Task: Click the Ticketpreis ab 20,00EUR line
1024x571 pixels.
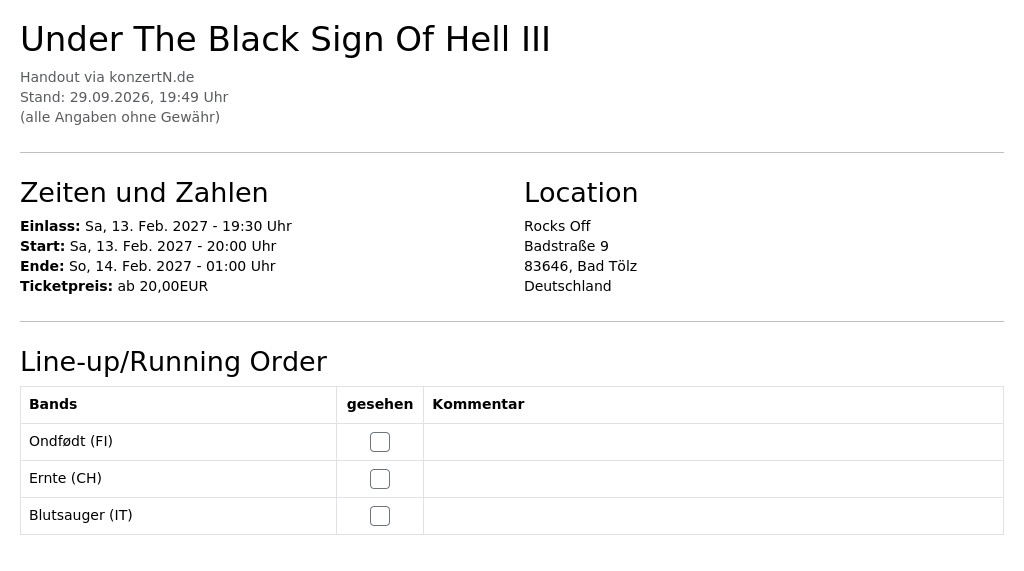Action: point(114,286)
